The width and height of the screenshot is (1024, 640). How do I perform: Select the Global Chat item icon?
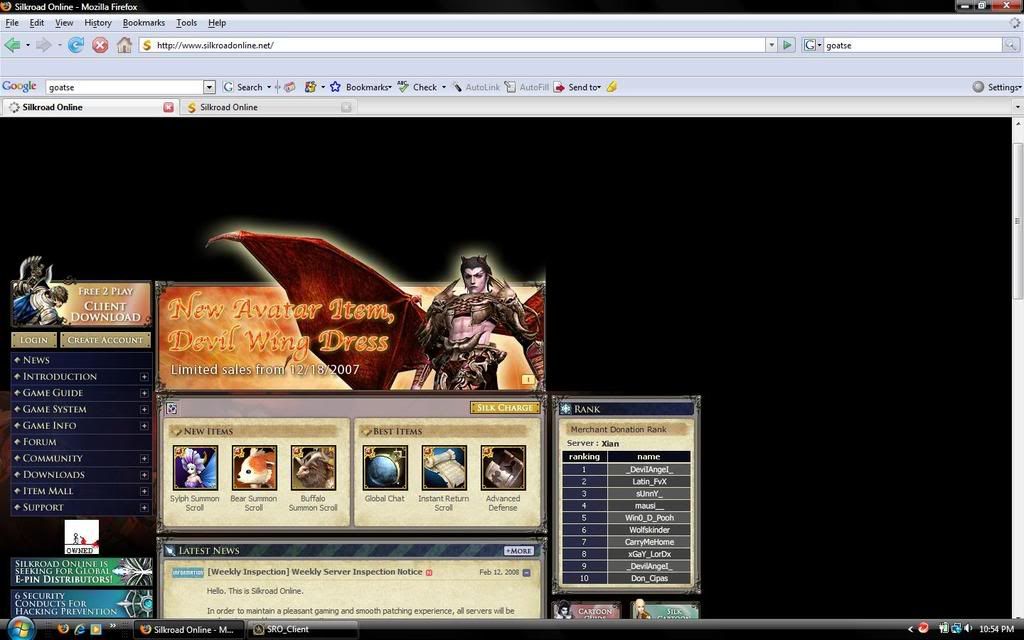point(385,468)
